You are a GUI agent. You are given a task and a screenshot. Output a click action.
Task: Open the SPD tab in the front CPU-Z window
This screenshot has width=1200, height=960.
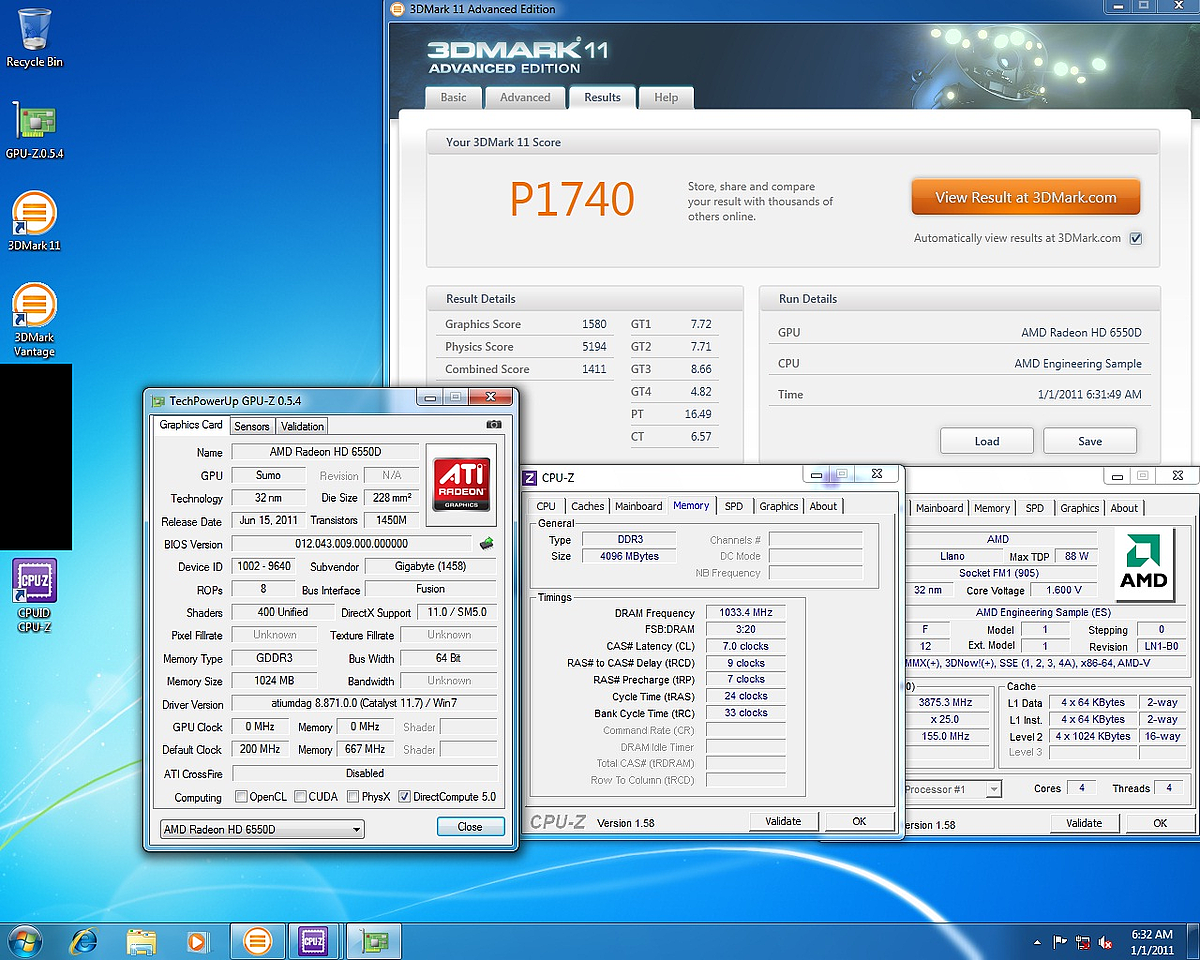734,506
